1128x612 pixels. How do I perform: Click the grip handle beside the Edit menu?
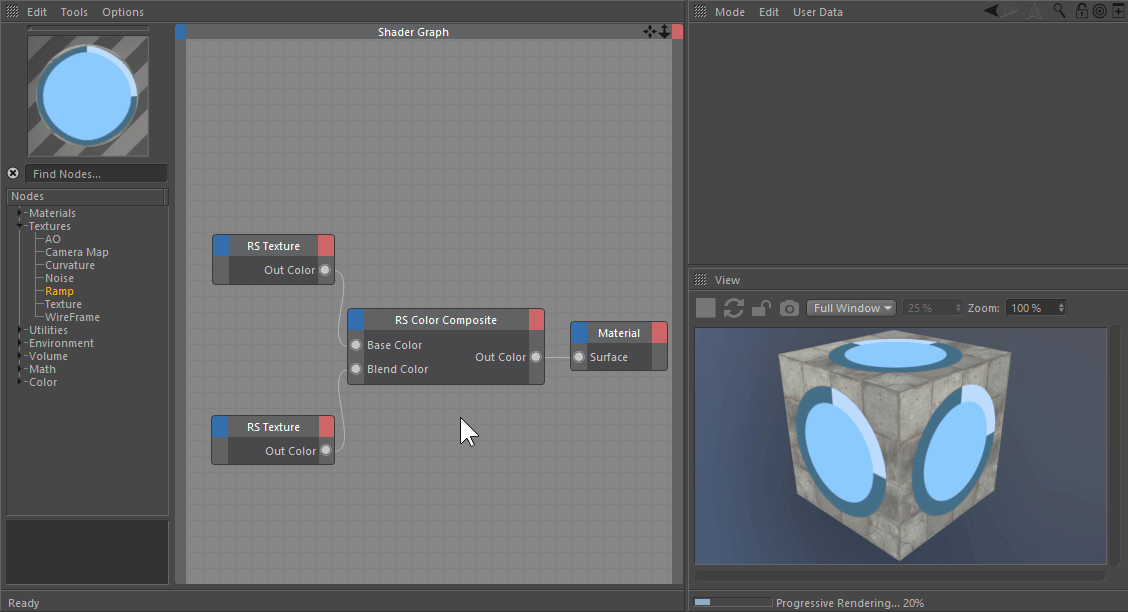pyautogui.click(x=12, y=12)
